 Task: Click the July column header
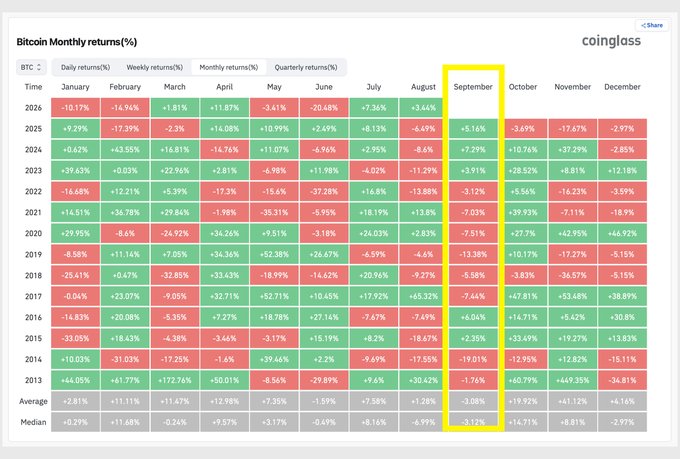pos(374,87)
